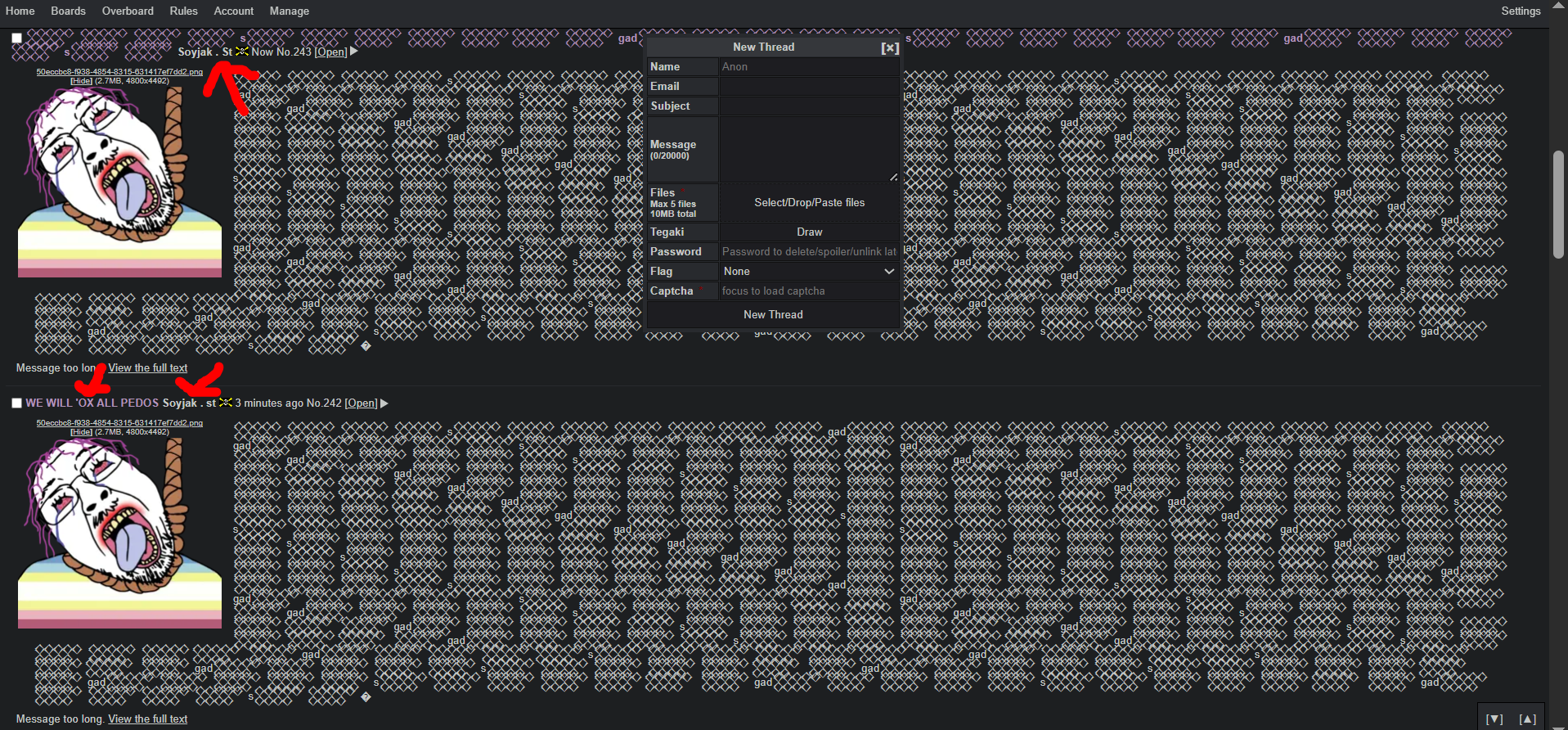Screen dimensions: 1568x730
Task: Hide the image in post No.243
Action: click(81, 81)
